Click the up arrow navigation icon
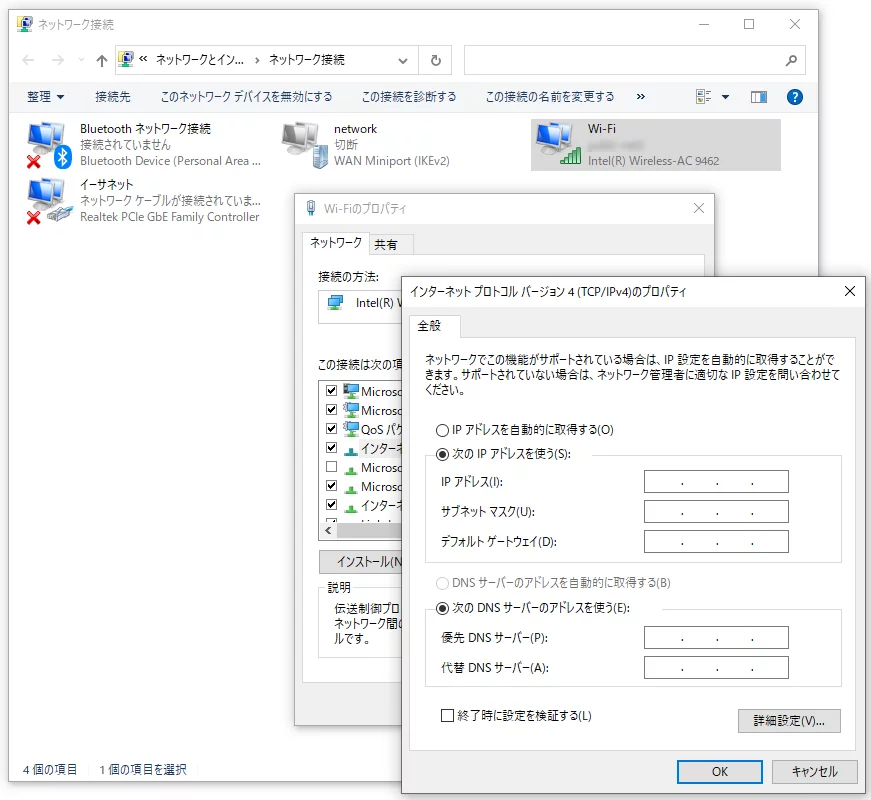The width and height of the screenshot is (871, 800). (x=101, y=60)
